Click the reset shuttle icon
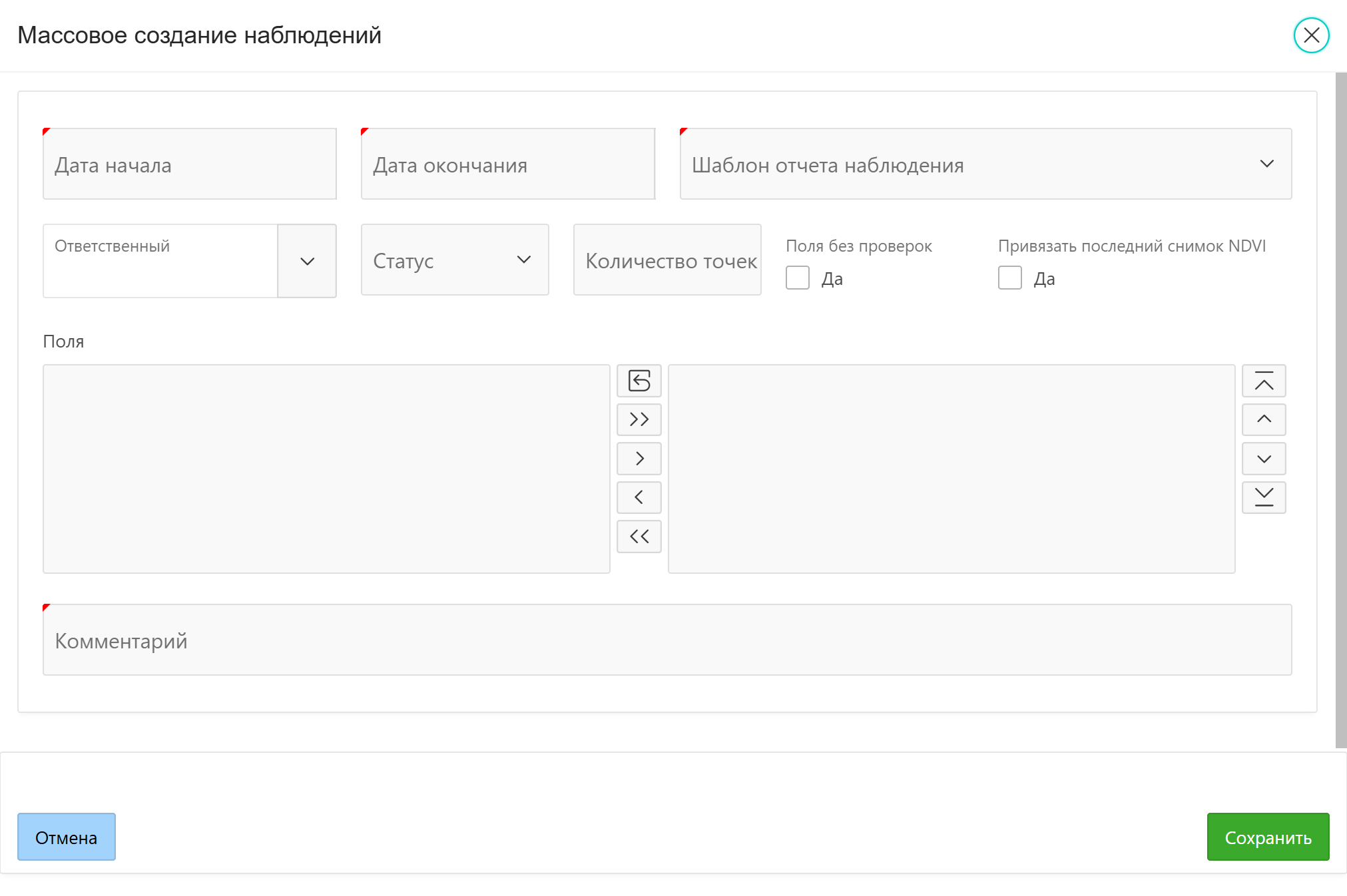This screenshot has width=1347, height=896. pos(639,381)
